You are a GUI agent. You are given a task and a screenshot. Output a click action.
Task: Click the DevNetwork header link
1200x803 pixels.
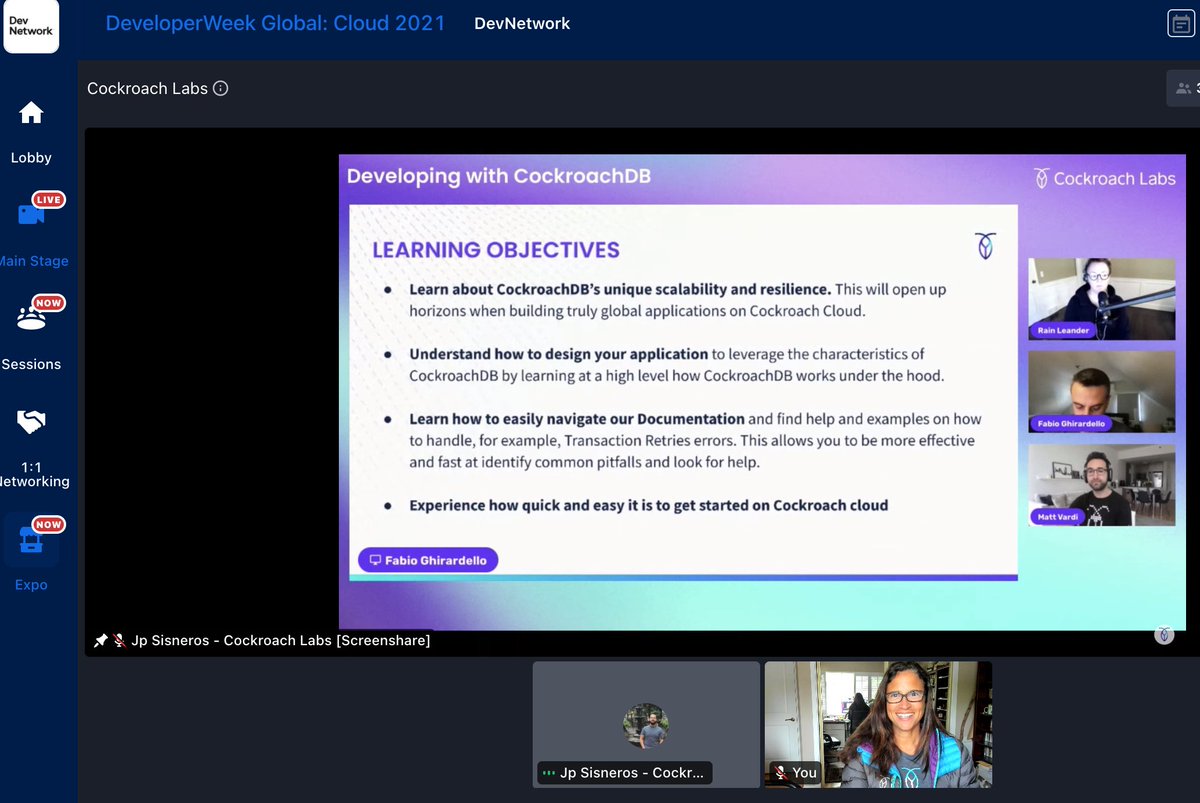click(522, 23)
